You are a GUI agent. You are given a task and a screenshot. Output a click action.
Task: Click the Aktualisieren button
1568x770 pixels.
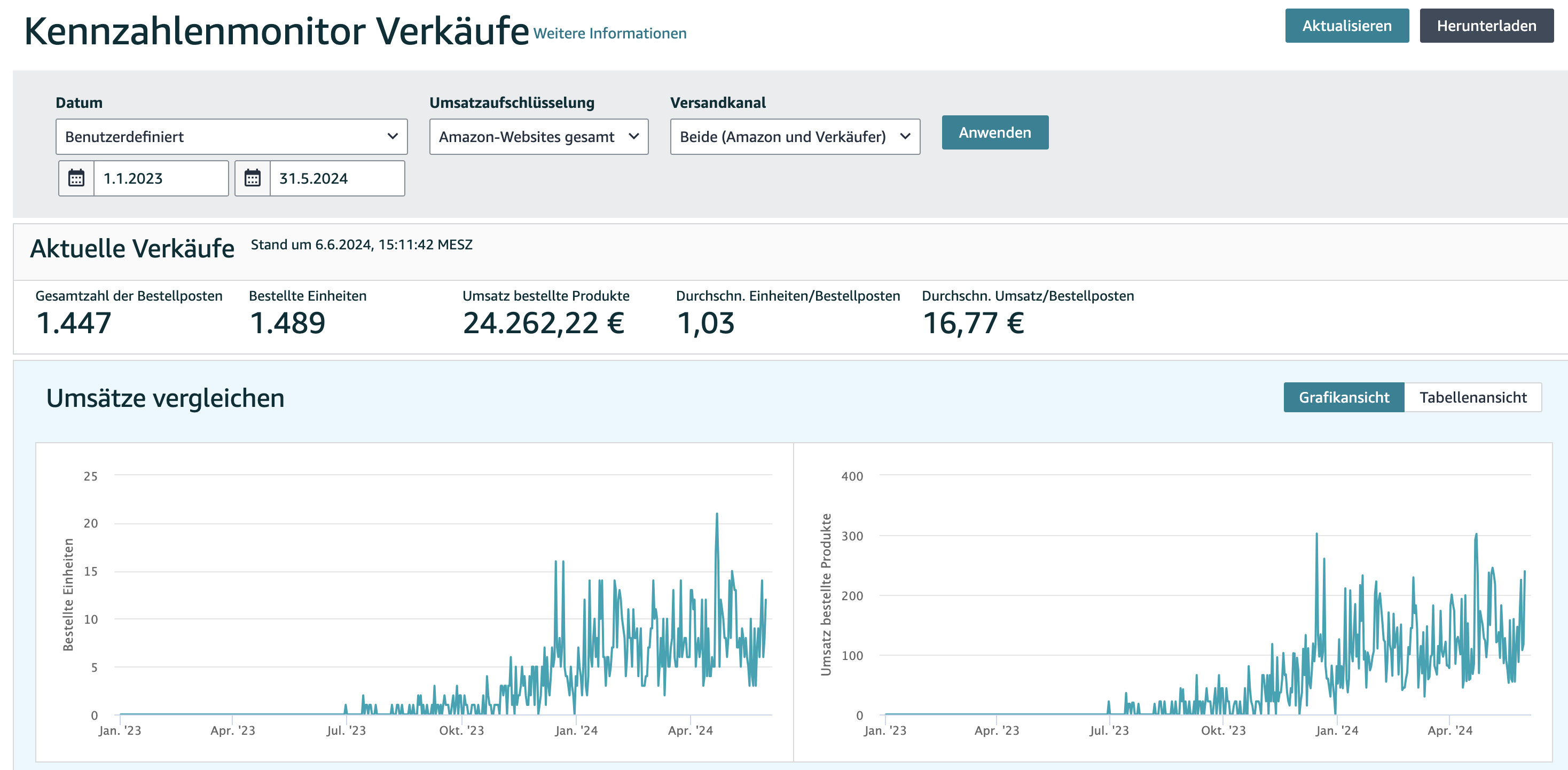(x=1346, y=26)
